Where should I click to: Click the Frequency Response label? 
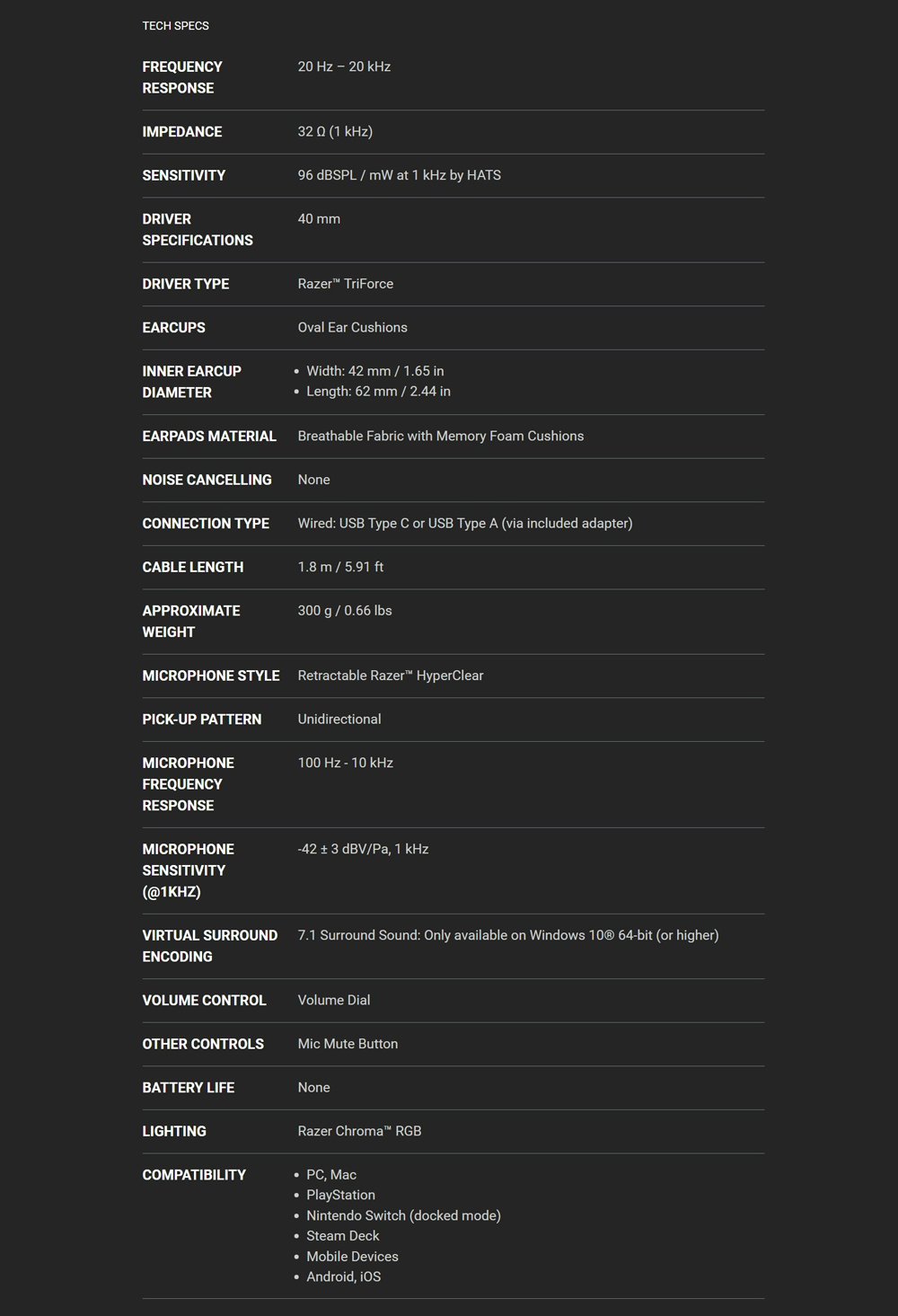[182, 77]
